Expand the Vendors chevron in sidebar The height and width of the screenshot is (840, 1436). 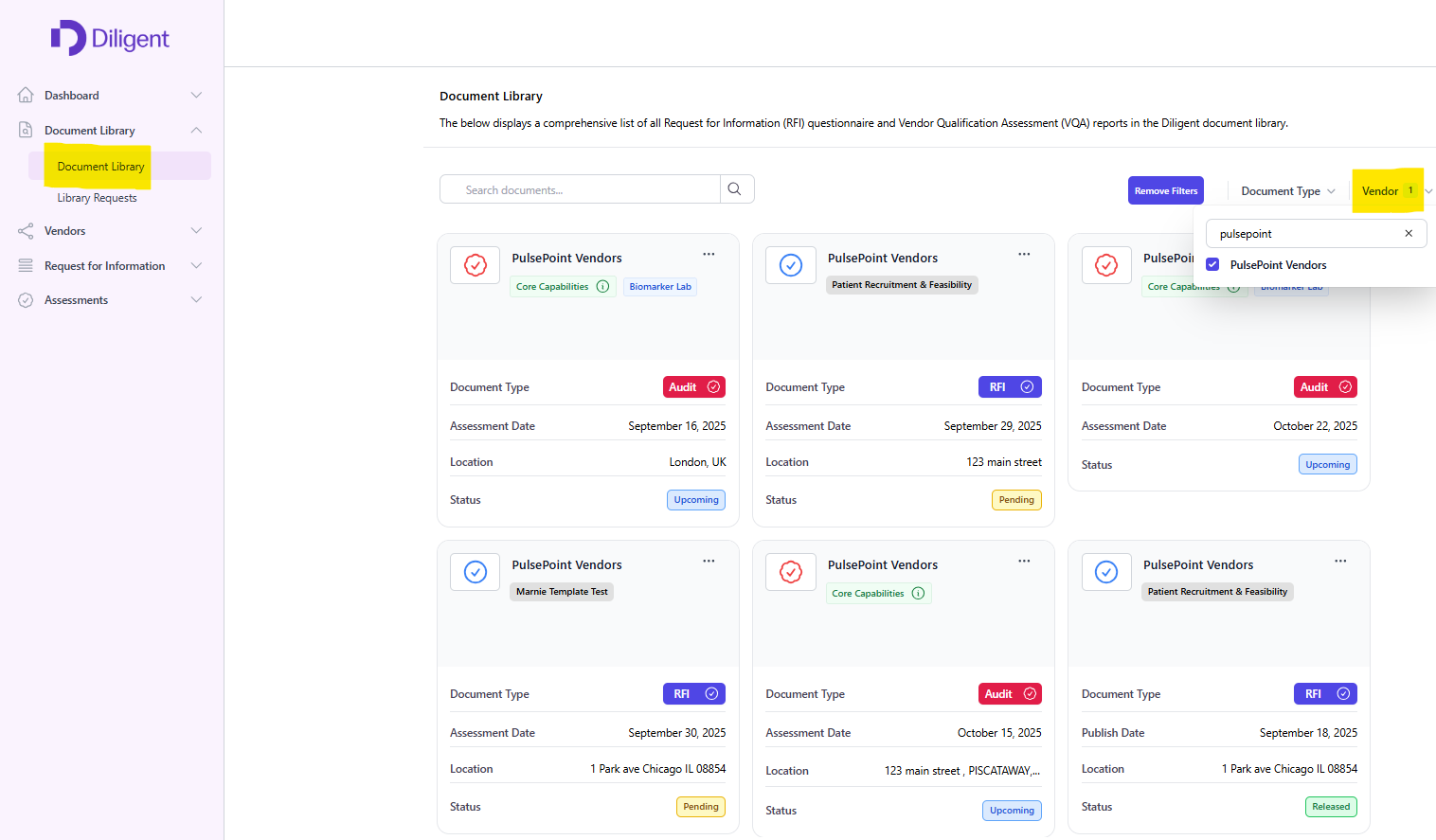point(196,230)
